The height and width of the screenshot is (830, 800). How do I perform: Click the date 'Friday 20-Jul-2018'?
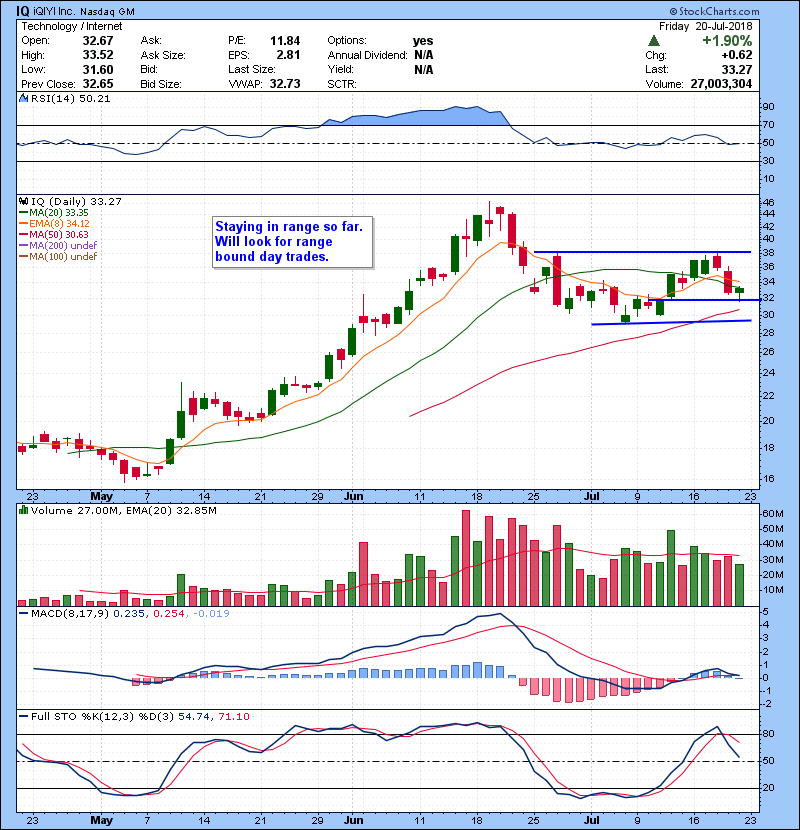pos(705,26)
